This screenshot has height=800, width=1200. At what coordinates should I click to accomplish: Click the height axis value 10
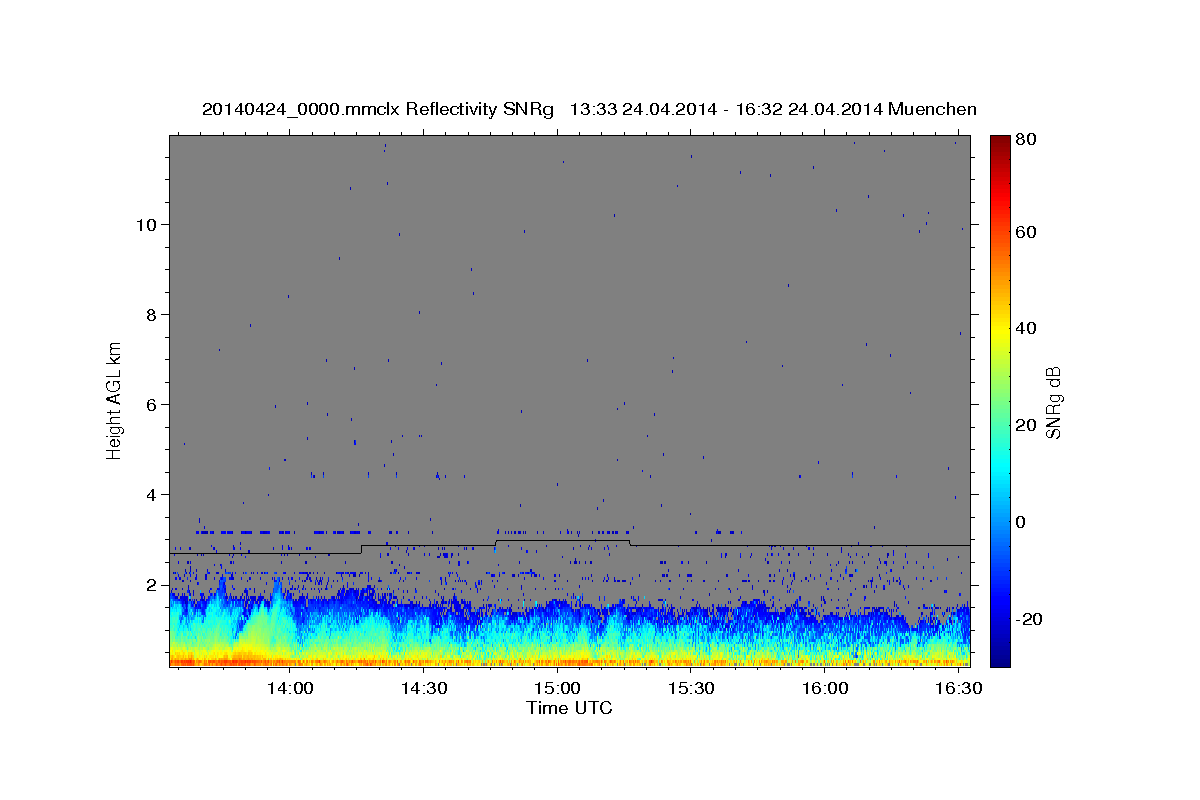click(x=148, y=224)
